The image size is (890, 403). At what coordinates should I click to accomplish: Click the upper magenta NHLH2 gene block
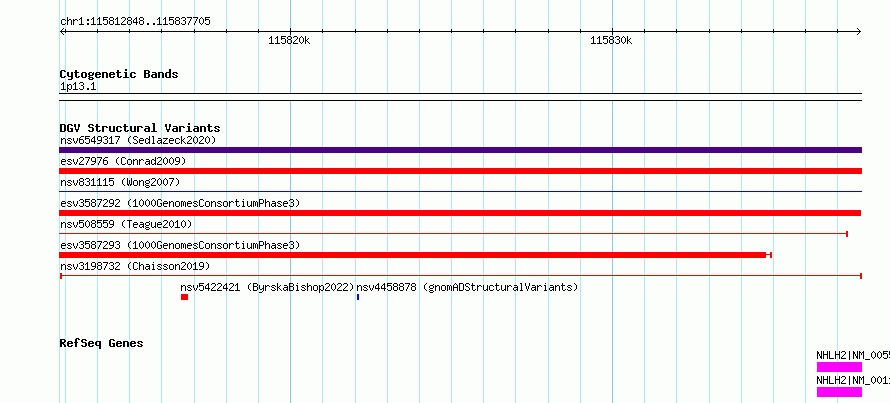(839, 367)
